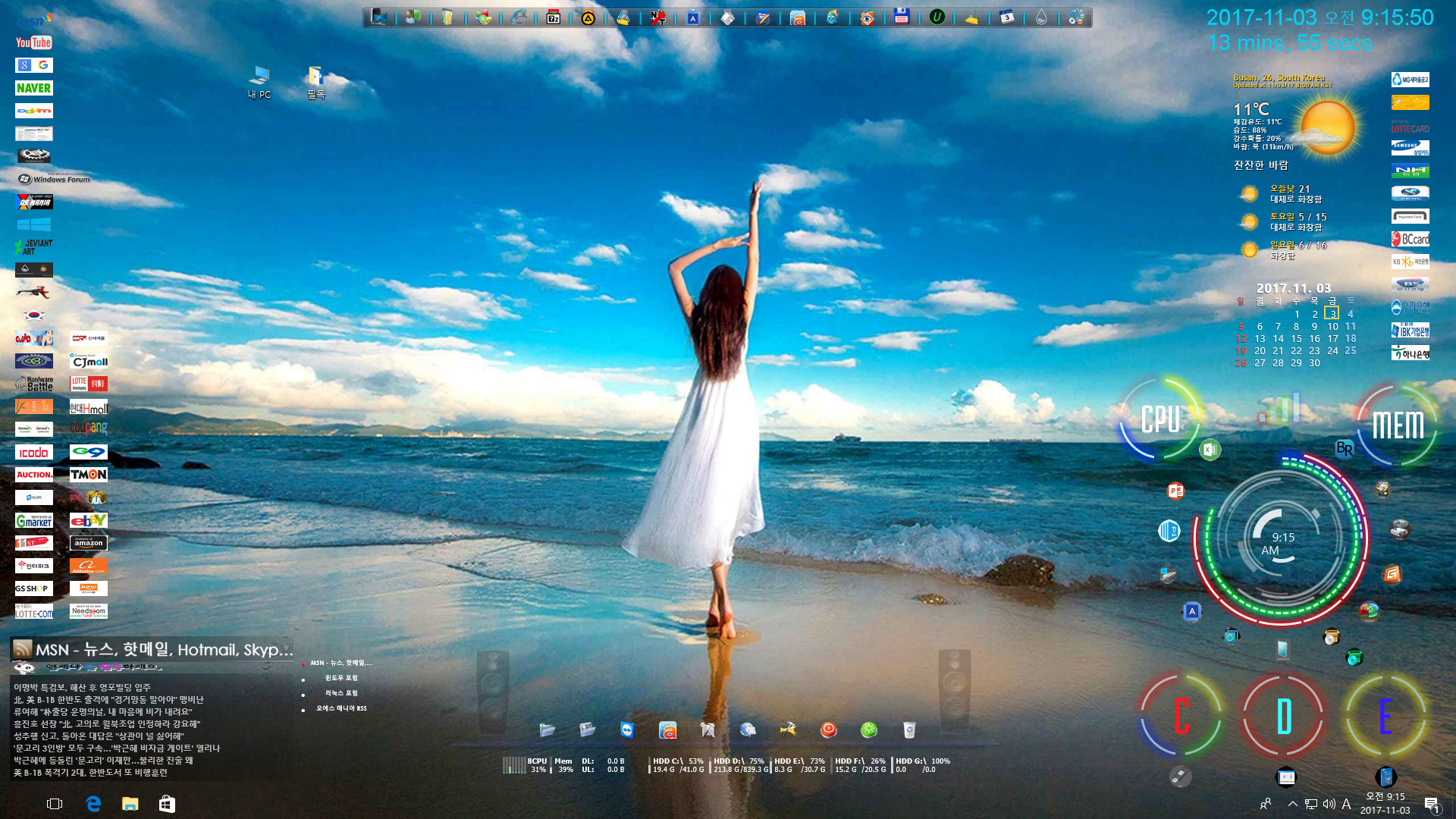This screenshot has height=819, width=1456.
Task: Open the calendar icon in top dock
Action: tap(1007, 17)
